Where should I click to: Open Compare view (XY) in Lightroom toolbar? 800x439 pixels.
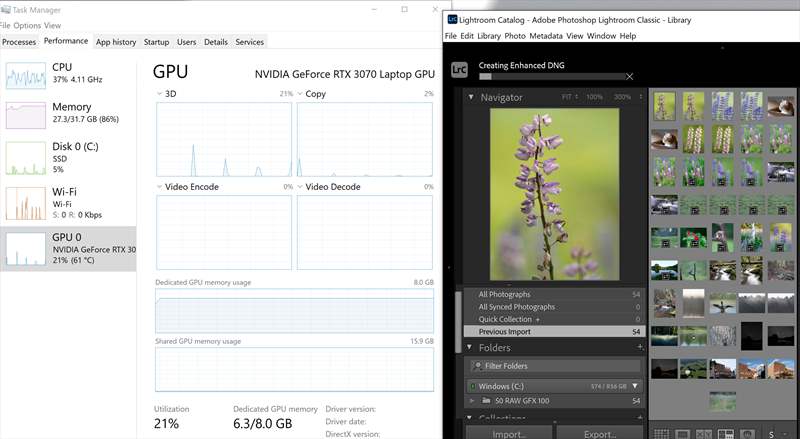[x=704, y=434]
